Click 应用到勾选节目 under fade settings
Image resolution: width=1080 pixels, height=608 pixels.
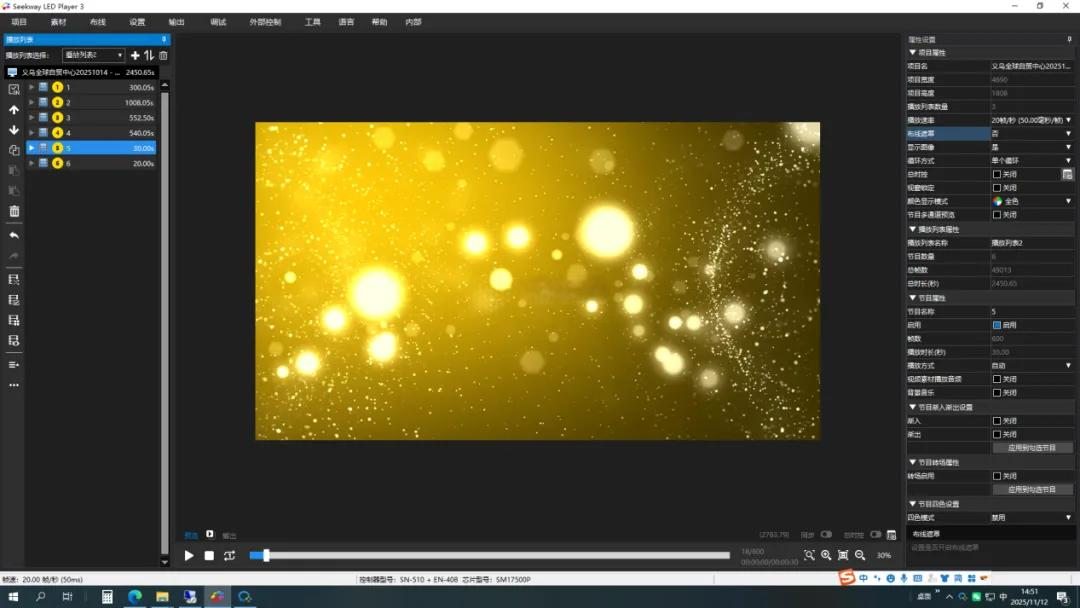1031,448
